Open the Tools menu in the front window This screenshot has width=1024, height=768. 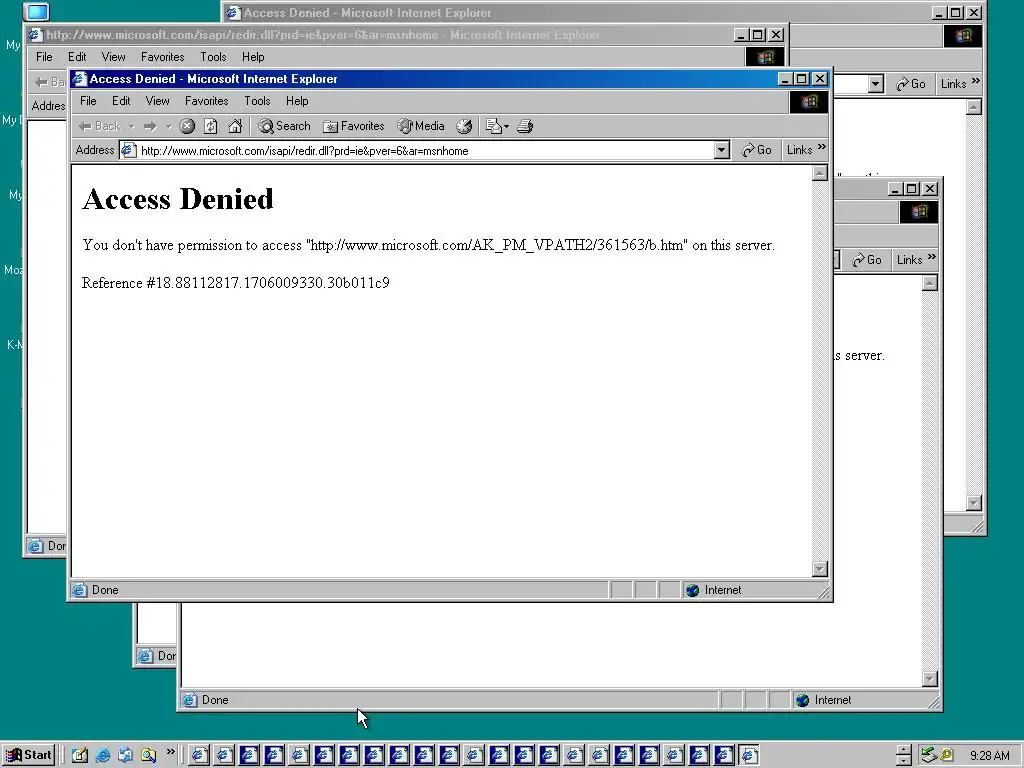(x=257, y=101)
